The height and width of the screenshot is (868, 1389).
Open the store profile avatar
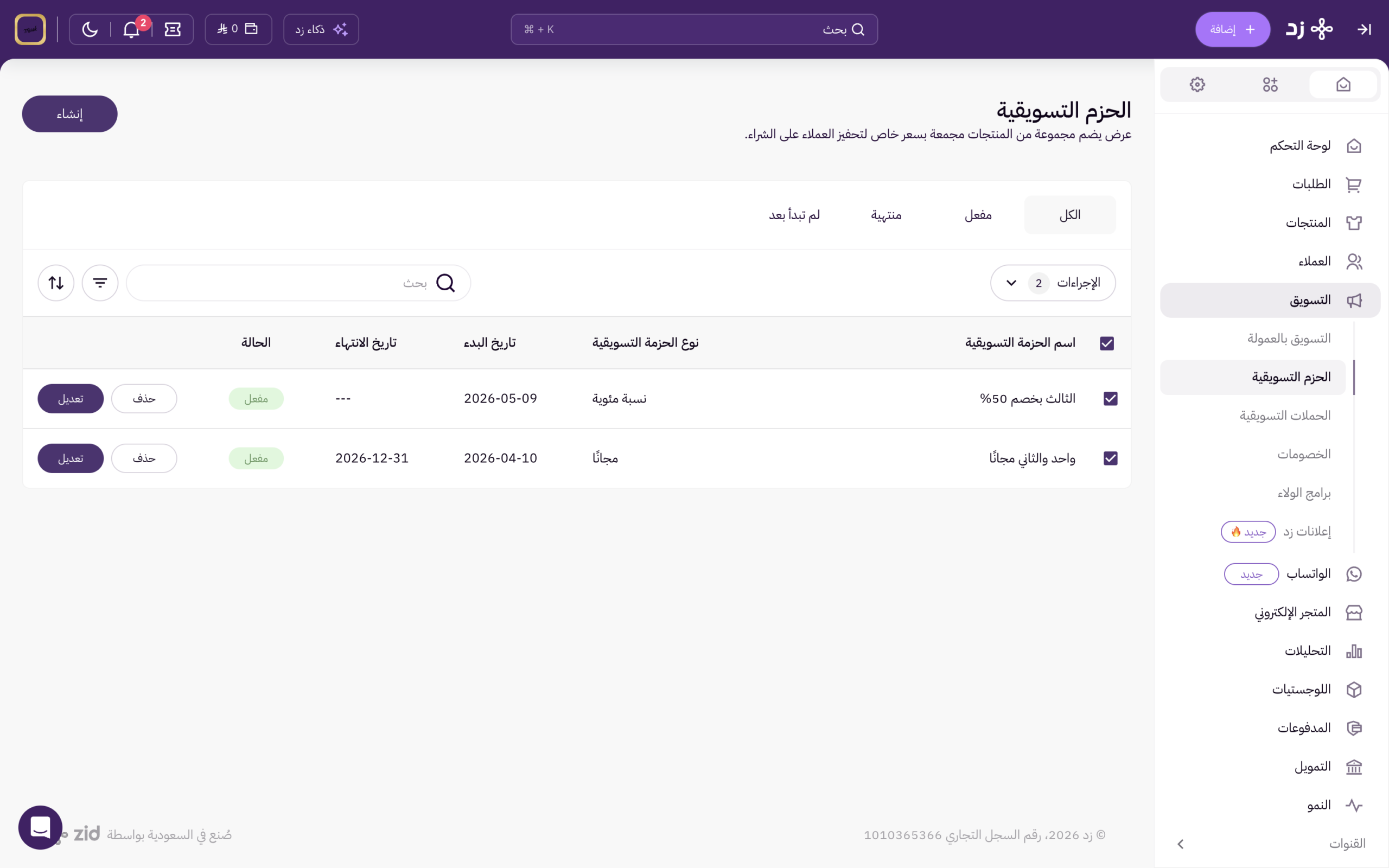30,29
